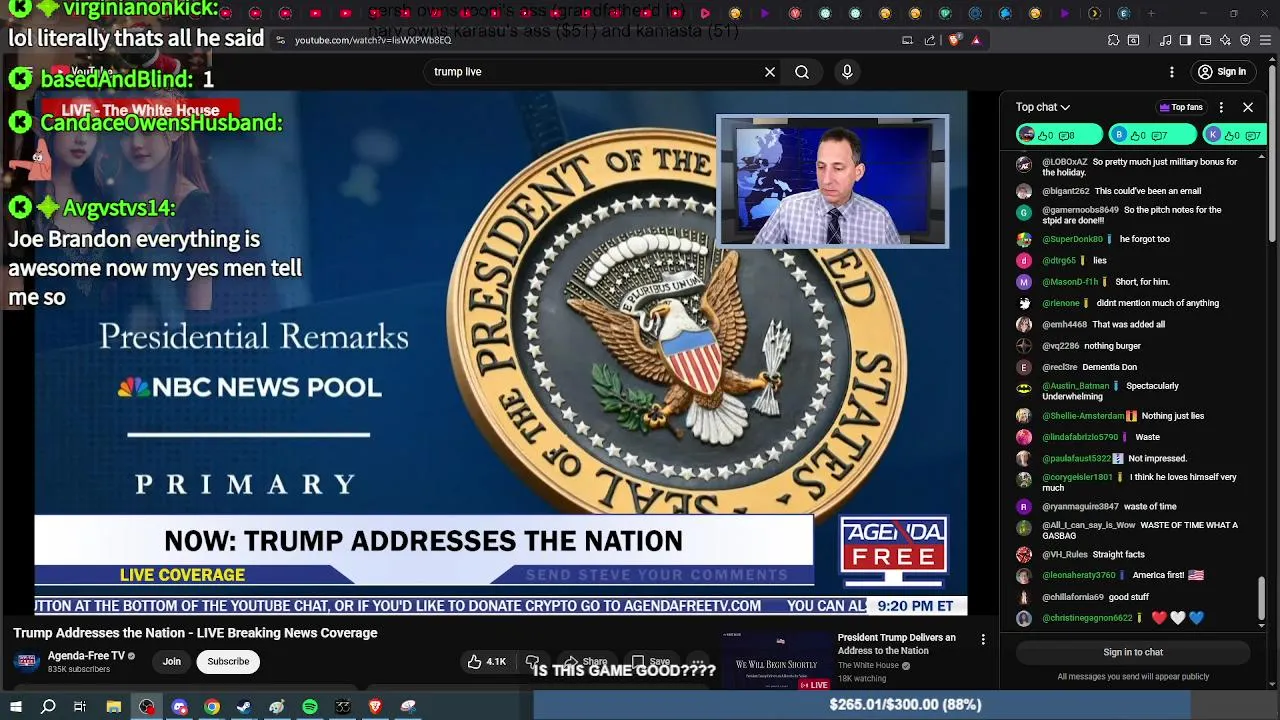The image size is (1280, 720).
Task: Open options for the recommended White House video
Action: point(983,639)
